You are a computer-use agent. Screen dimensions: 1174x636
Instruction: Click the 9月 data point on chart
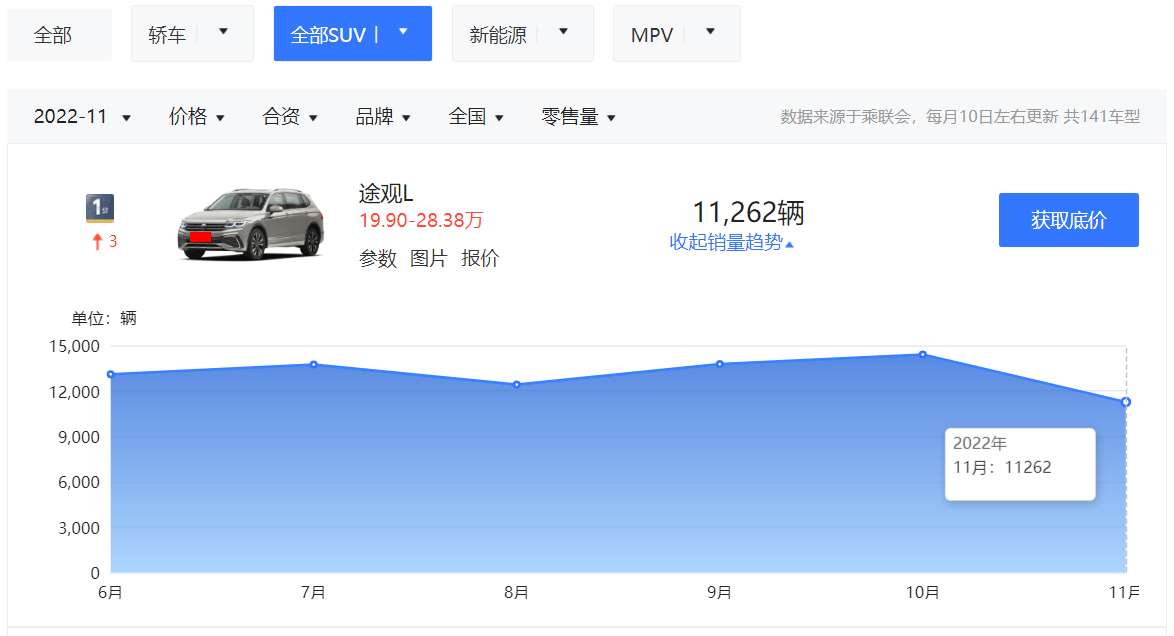tap(720, 364)
